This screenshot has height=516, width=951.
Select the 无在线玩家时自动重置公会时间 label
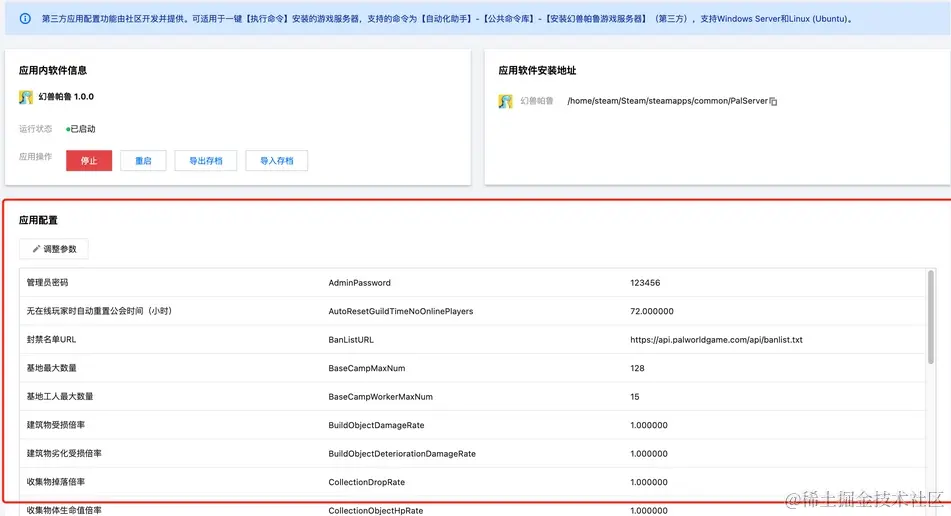pyautogui.click(x=99, y=311)
